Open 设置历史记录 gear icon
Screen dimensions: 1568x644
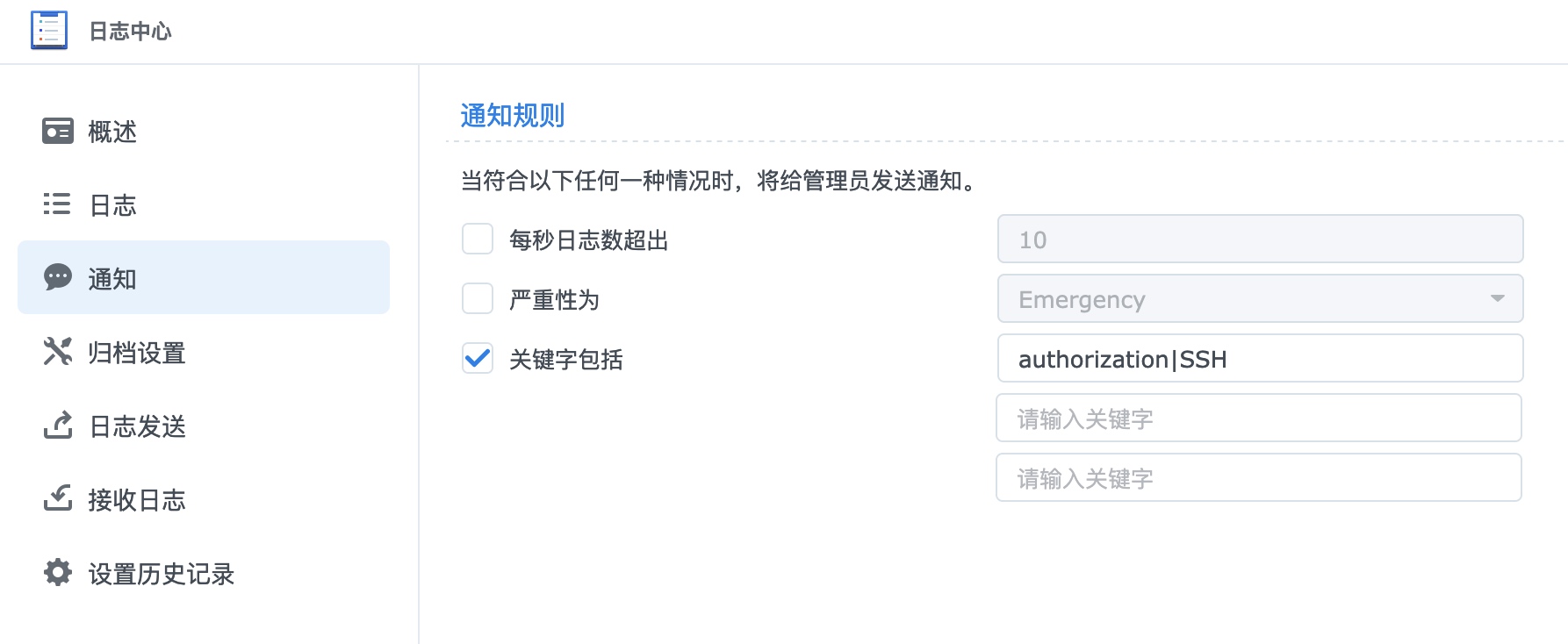pyautogui.click(x=58, y=572)
